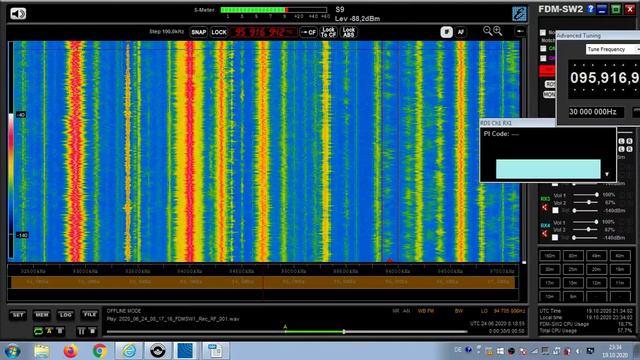Open Internet Explorer from the taskbar
640x360 pixels.
pos(129,351)
